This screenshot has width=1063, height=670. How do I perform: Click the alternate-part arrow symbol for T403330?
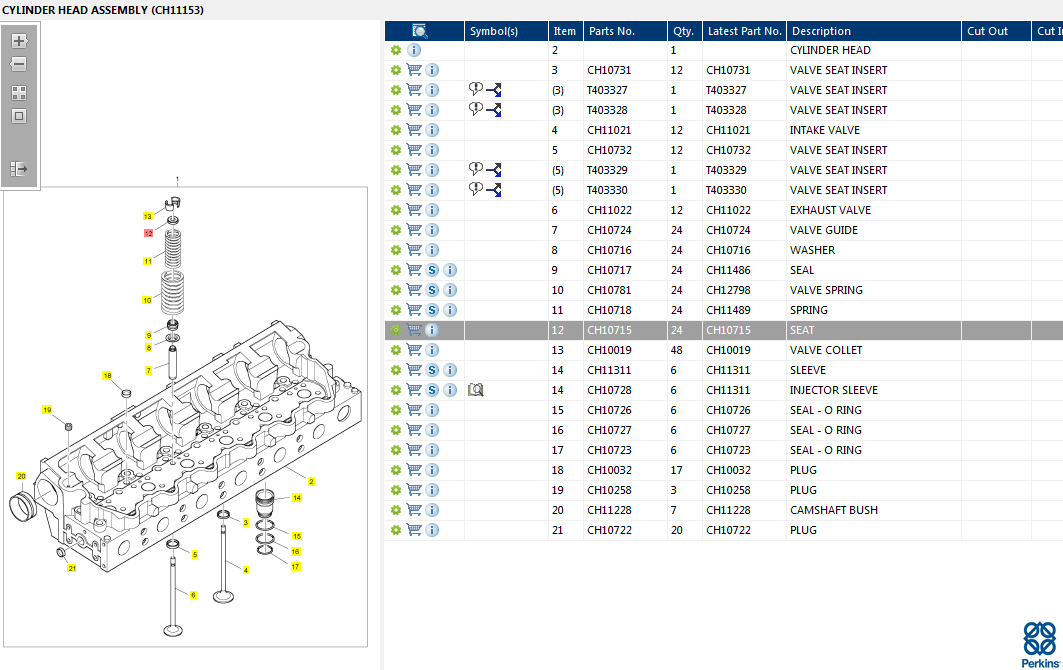tap(494, 190)
